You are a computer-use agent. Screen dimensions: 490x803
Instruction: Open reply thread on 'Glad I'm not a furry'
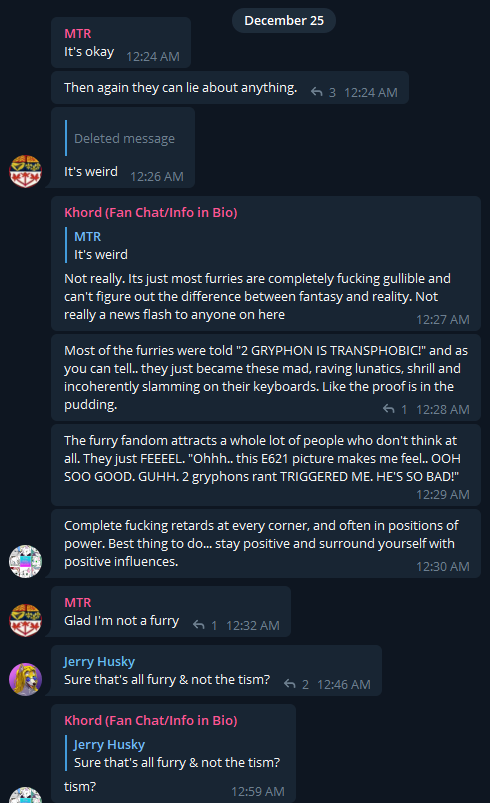click(205, 625)
